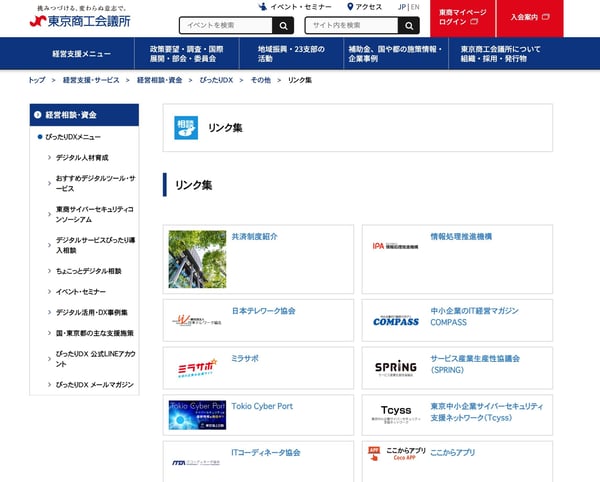Click the イベント・セミナー header icon link
Image resolution: width=600 pixels, height=482 pixels.
[x=295, y=7]
